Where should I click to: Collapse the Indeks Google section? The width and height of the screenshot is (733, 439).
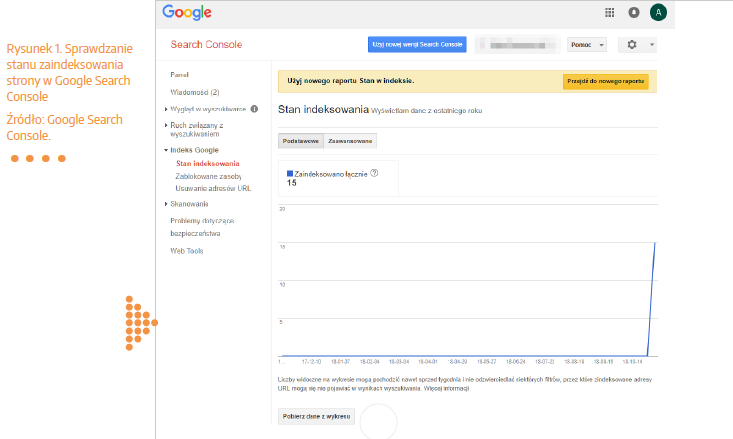click(166, 150)
